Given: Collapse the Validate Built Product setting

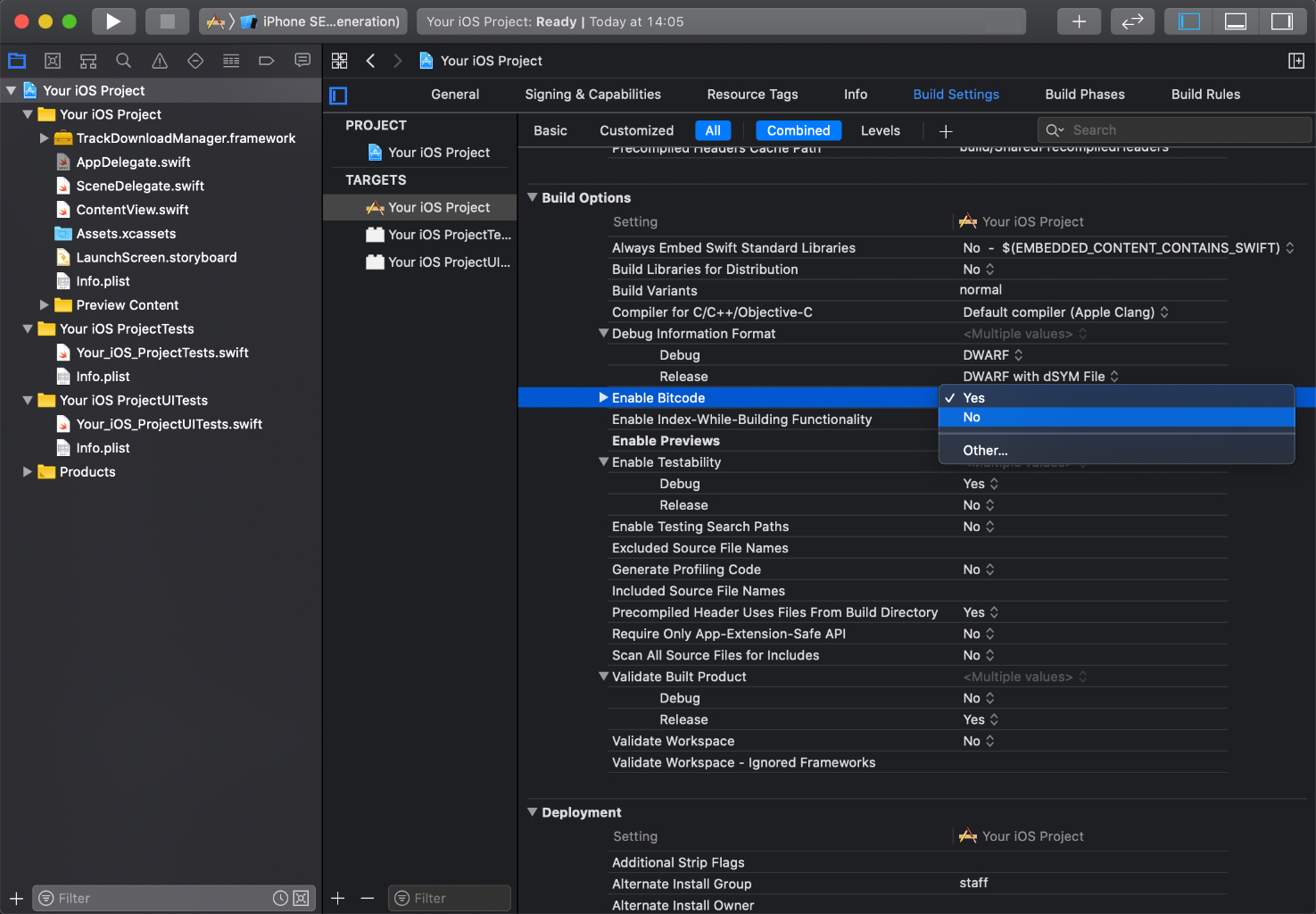Looking at the screenshot, I should tap(604, 677).
